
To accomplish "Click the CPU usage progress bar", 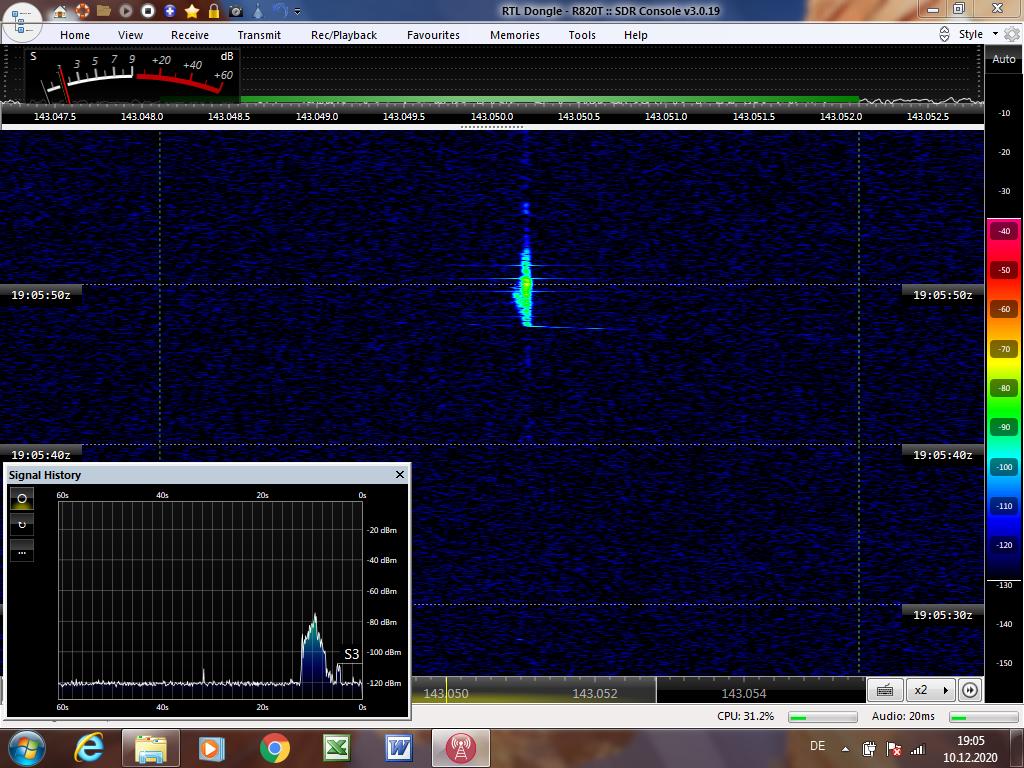I will (x=823, y=717).
